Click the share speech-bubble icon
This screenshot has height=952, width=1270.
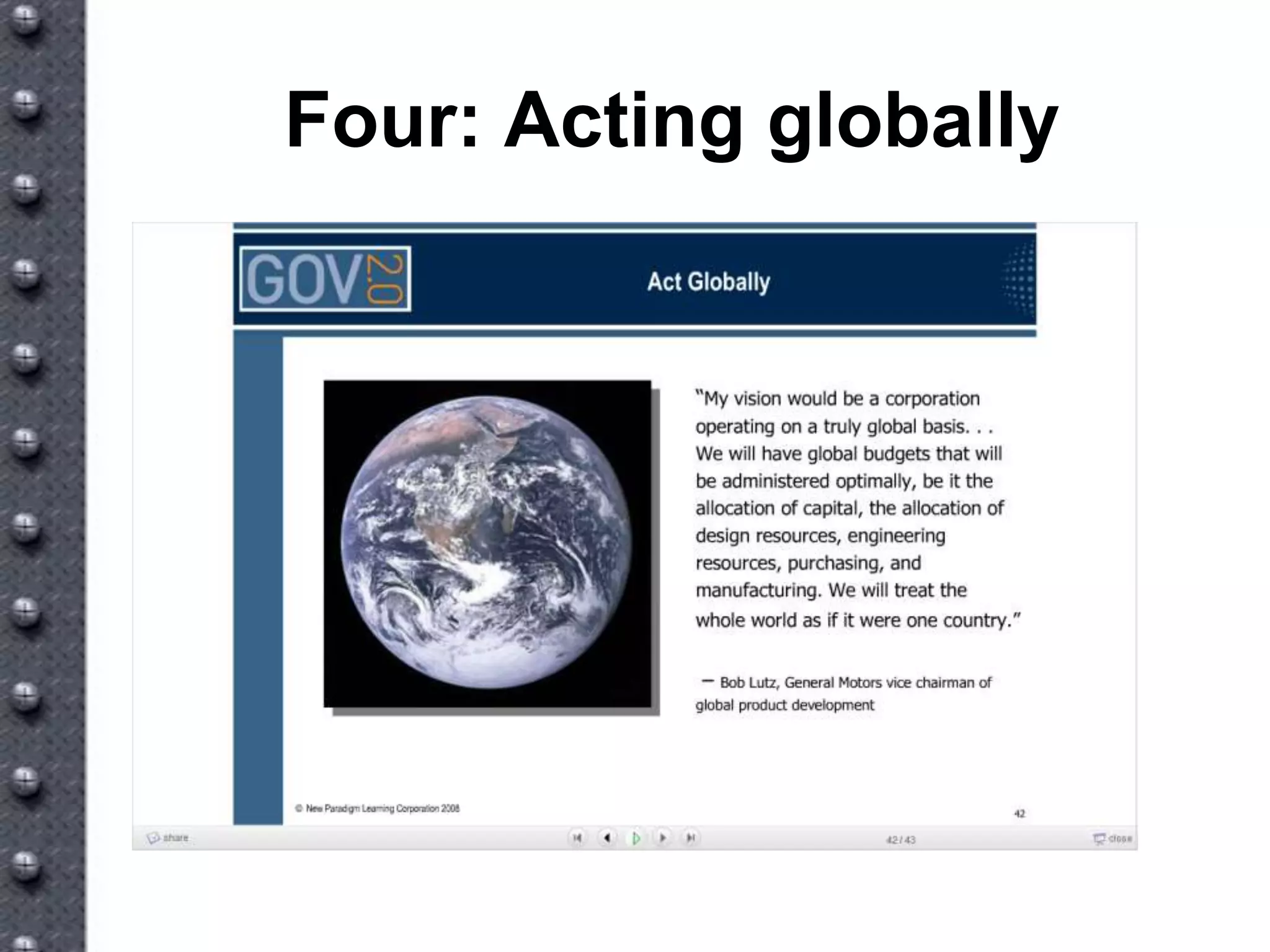(153, 838)
